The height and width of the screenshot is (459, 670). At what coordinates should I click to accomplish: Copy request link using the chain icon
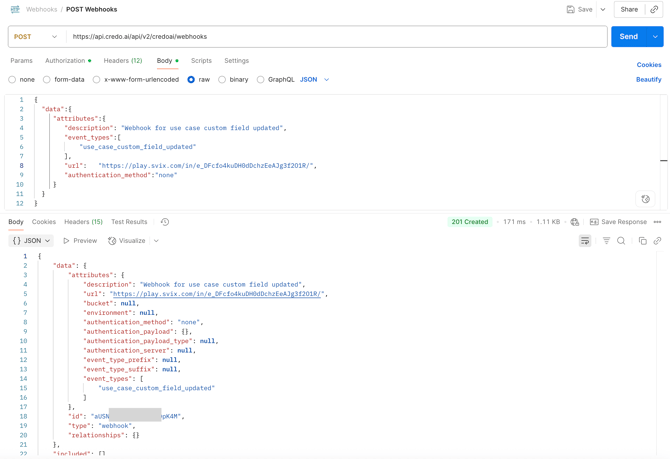click(654, 9)
